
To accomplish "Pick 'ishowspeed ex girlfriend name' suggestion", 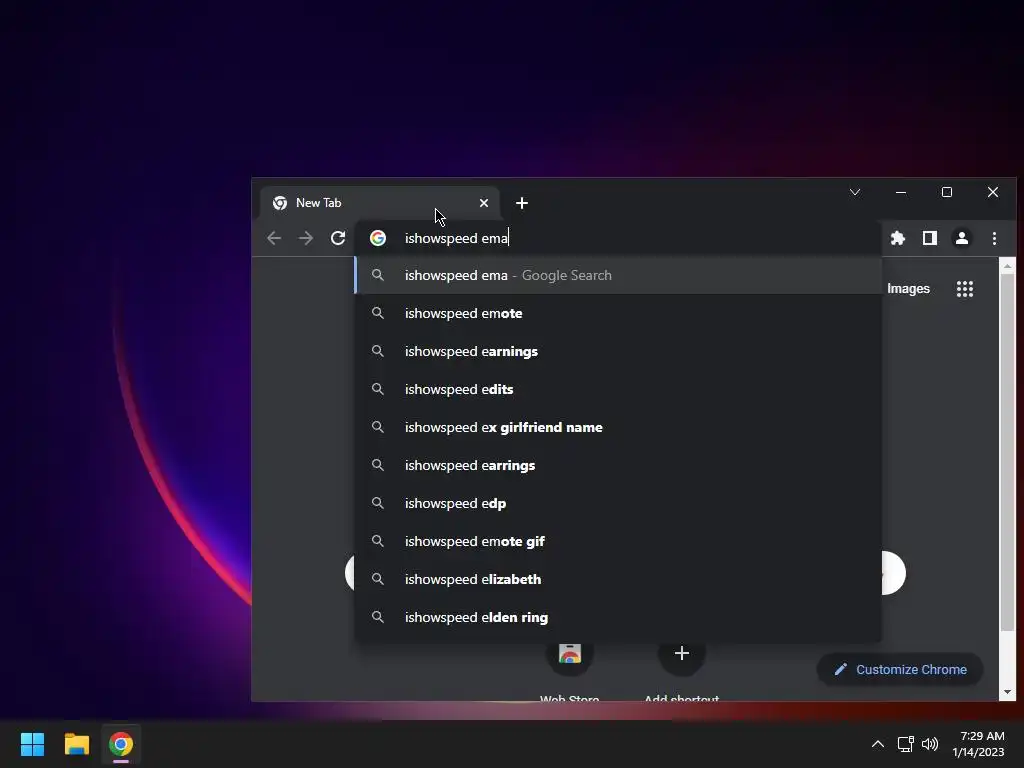I will coord(618,427).
